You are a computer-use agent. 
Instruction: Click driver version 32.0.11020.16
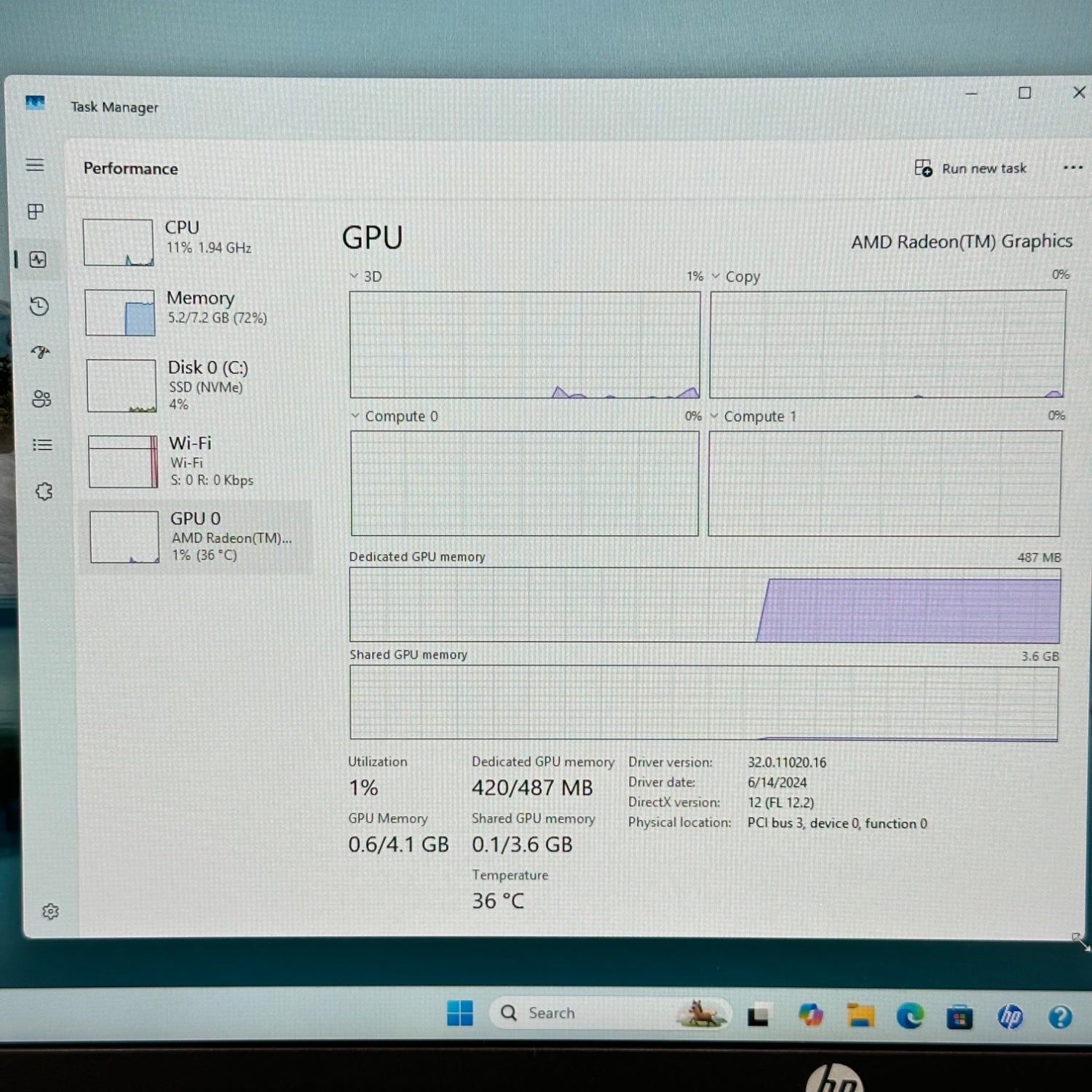pyautogui.click(x=787, y=762)
